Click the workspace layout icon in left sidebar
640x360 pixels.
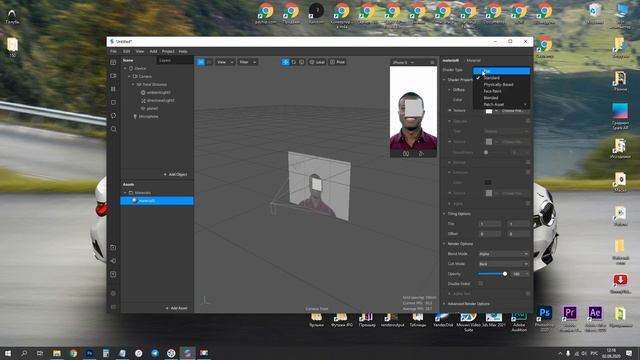(x=113, y=62)
